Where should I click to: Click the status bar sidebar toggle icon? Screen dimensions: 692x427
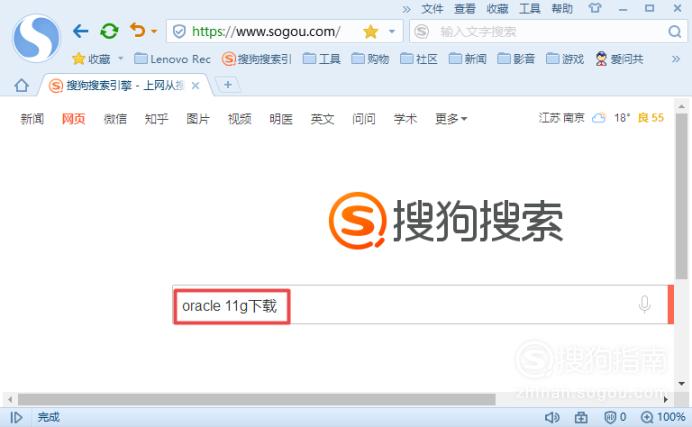click(16, 417)
